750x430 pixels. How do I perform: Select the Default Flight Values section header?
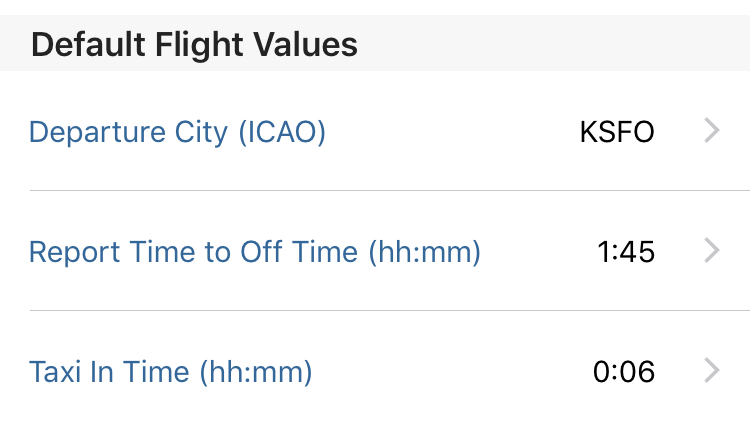pyautogui.click(x=194, y=45)
